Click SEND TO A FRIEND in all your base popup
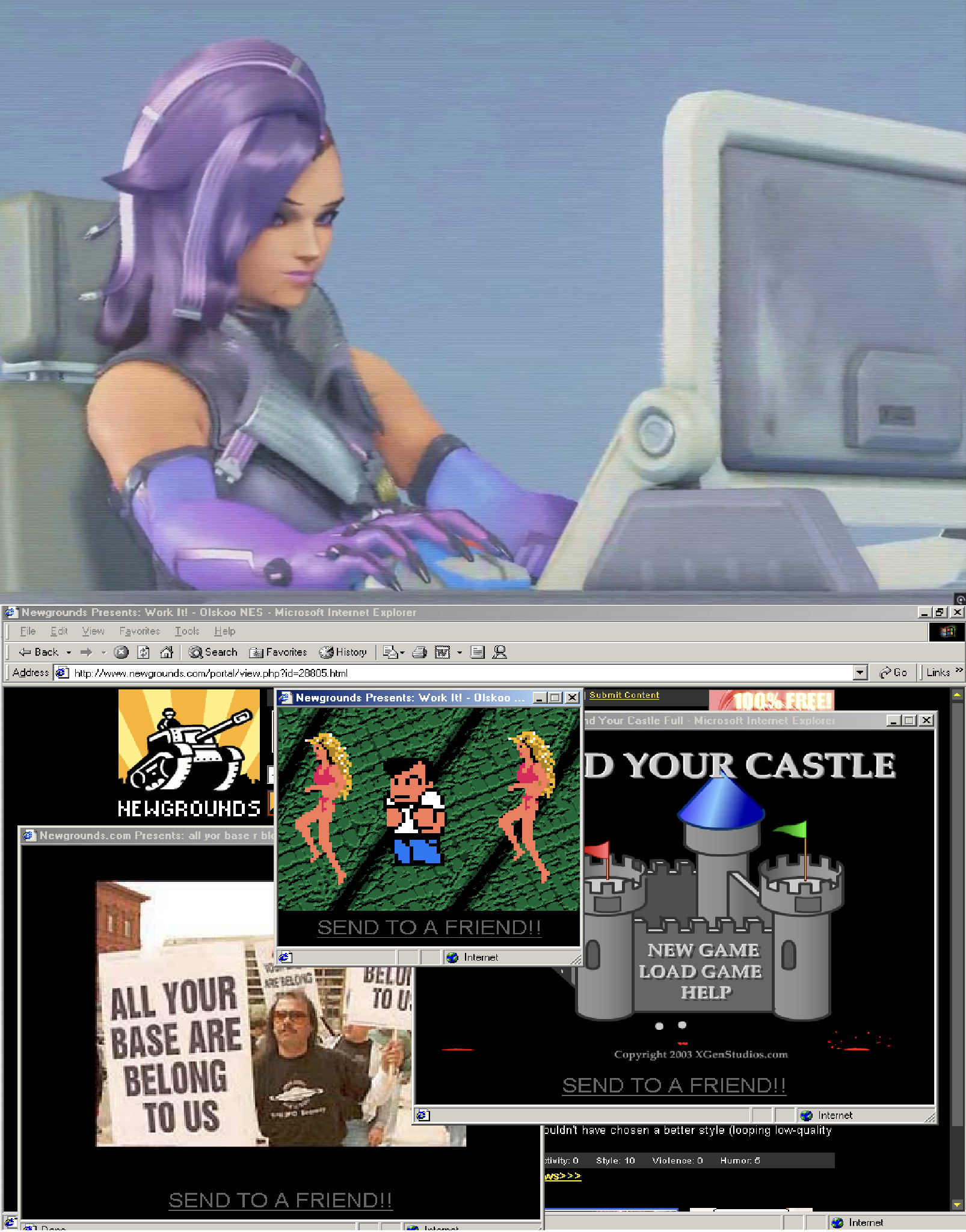The image size is (966, 1232). tap(280, 1200)
